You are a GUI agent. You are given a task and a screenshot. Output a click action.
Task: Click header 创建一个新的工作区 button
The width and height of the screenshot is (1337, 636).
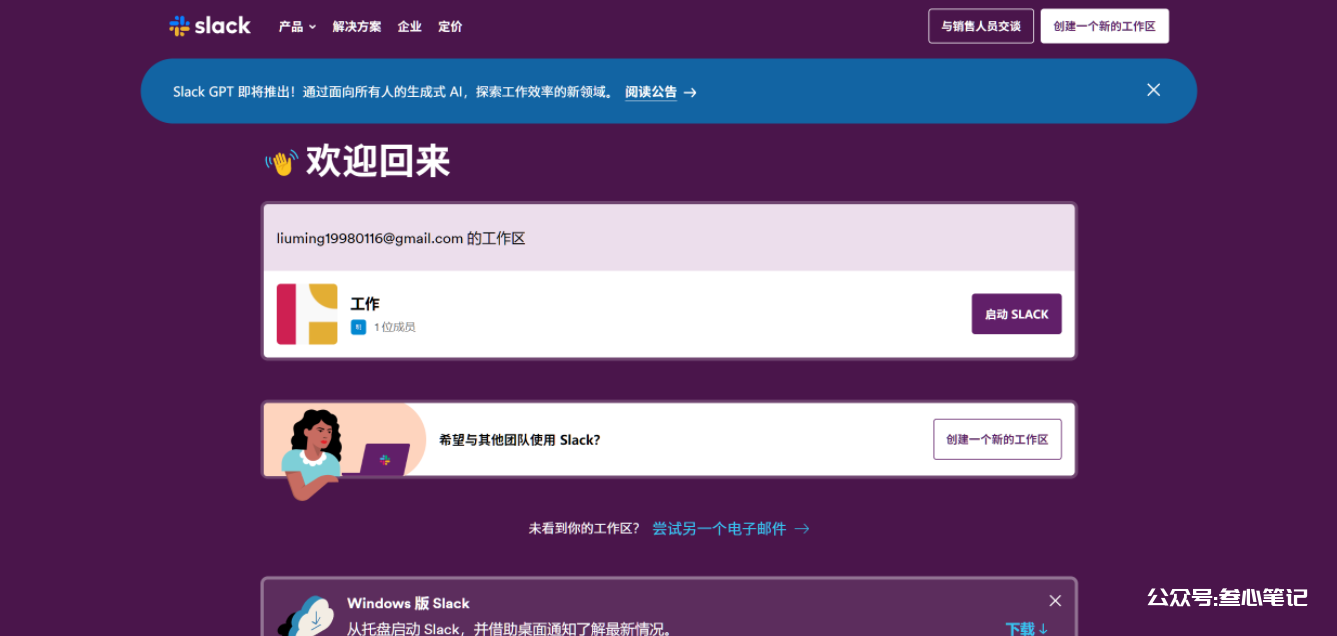1104,26
